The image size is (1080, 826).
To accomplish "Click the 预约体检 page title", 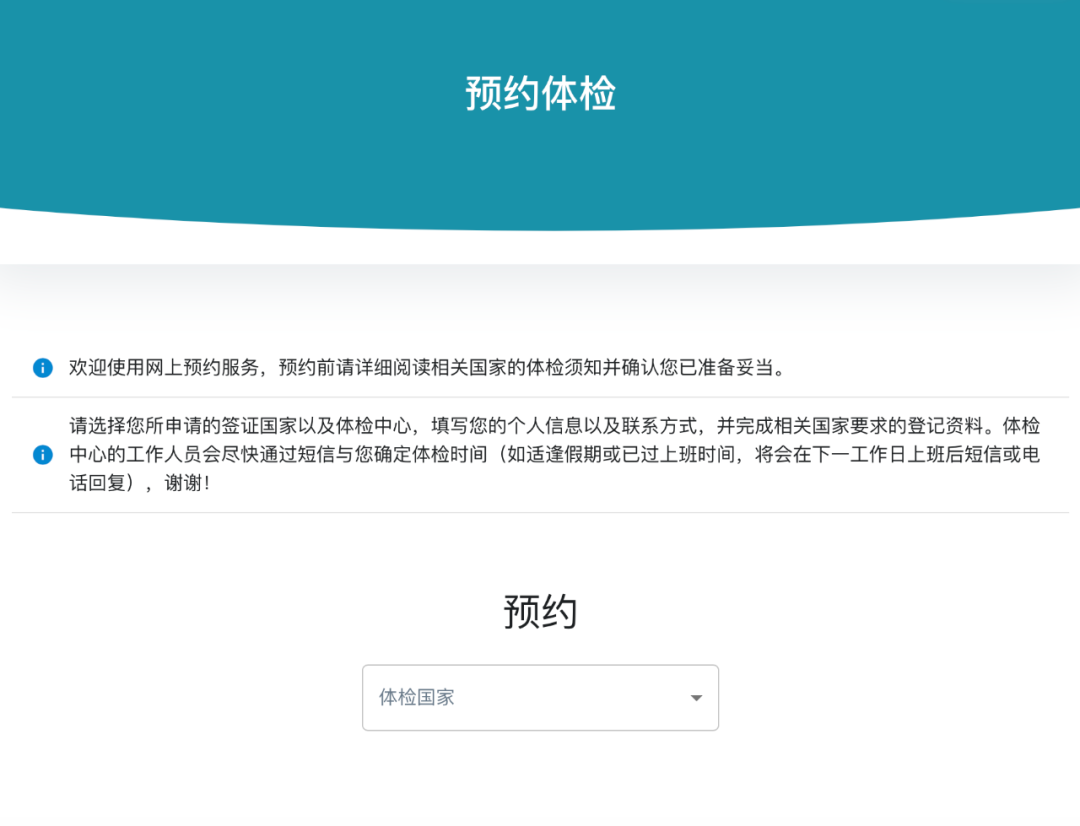I will pos(540,93).
